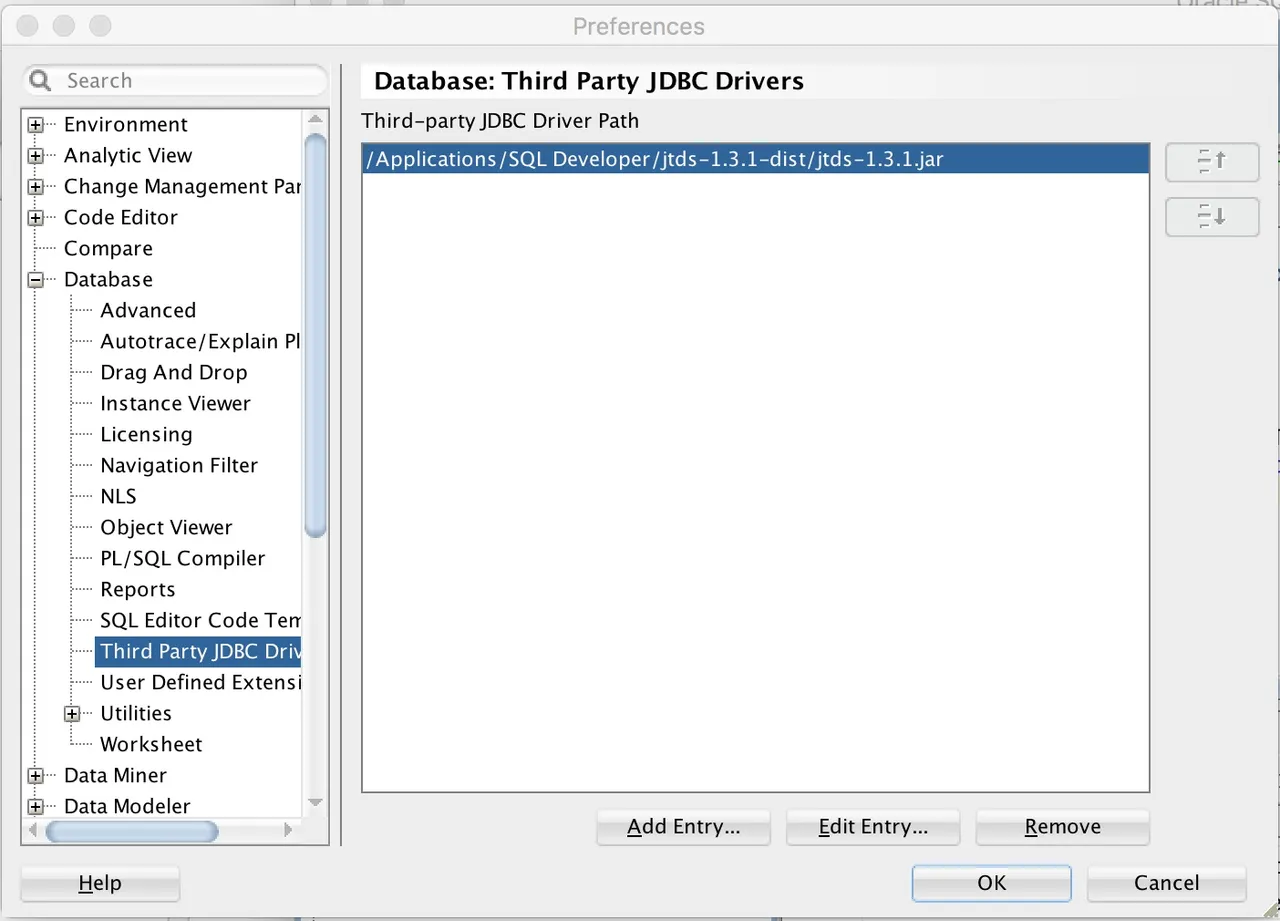1280x921 pixels.
Task: Open Help for preferences
Action: 100,883
